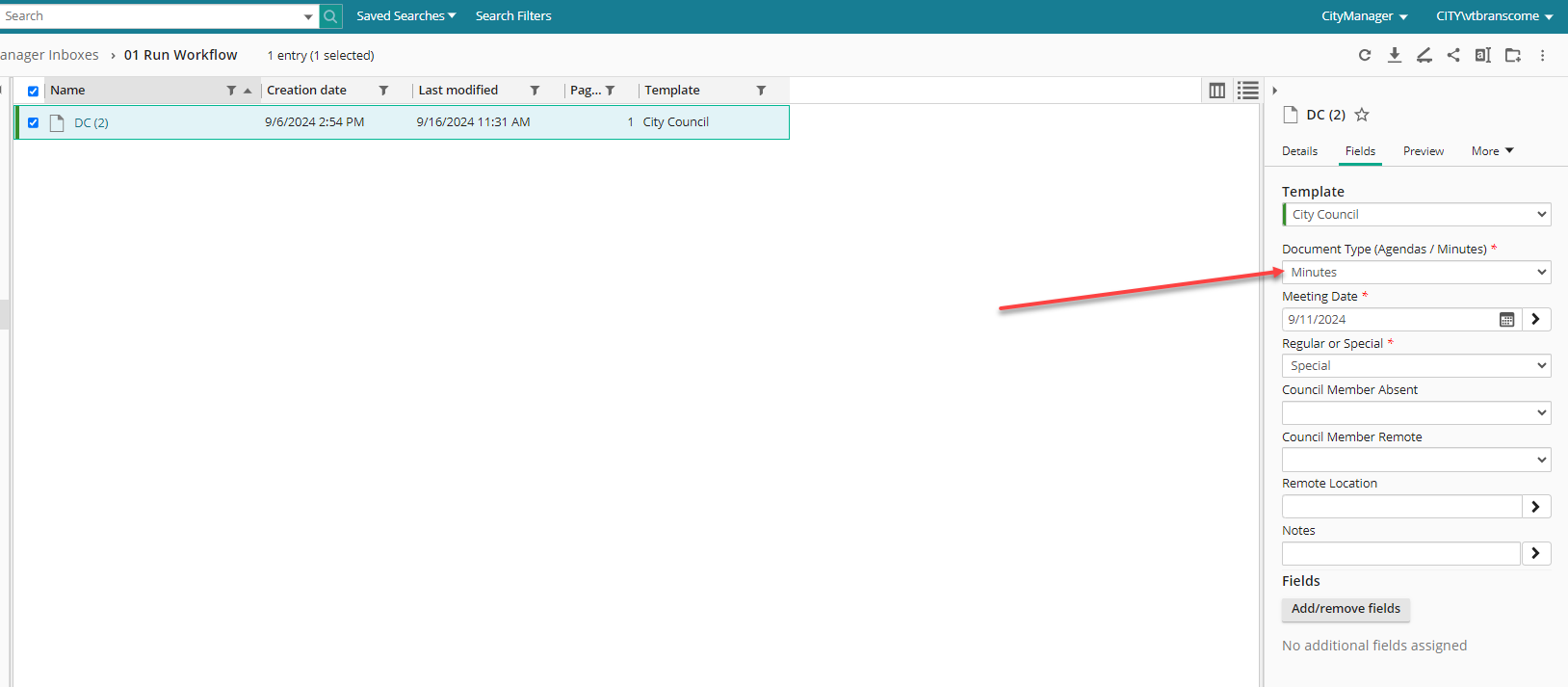
Task: Click the document icon beside DC (2) title
Action: pos(1291,115)
